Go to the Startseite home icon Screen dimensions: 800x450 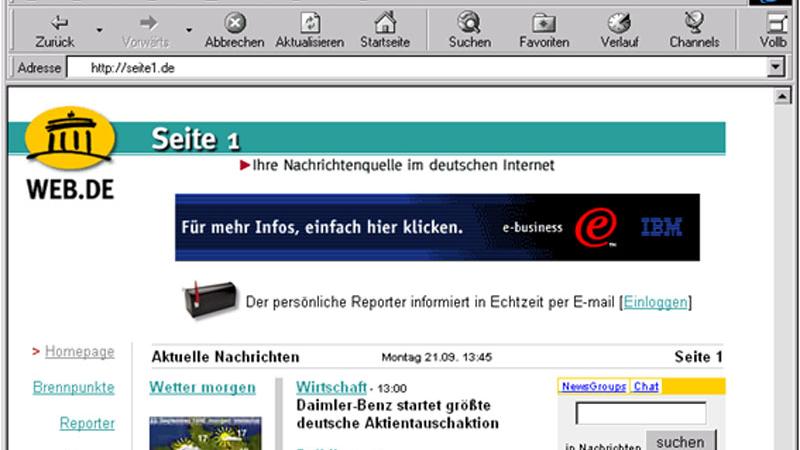[385, 31]
